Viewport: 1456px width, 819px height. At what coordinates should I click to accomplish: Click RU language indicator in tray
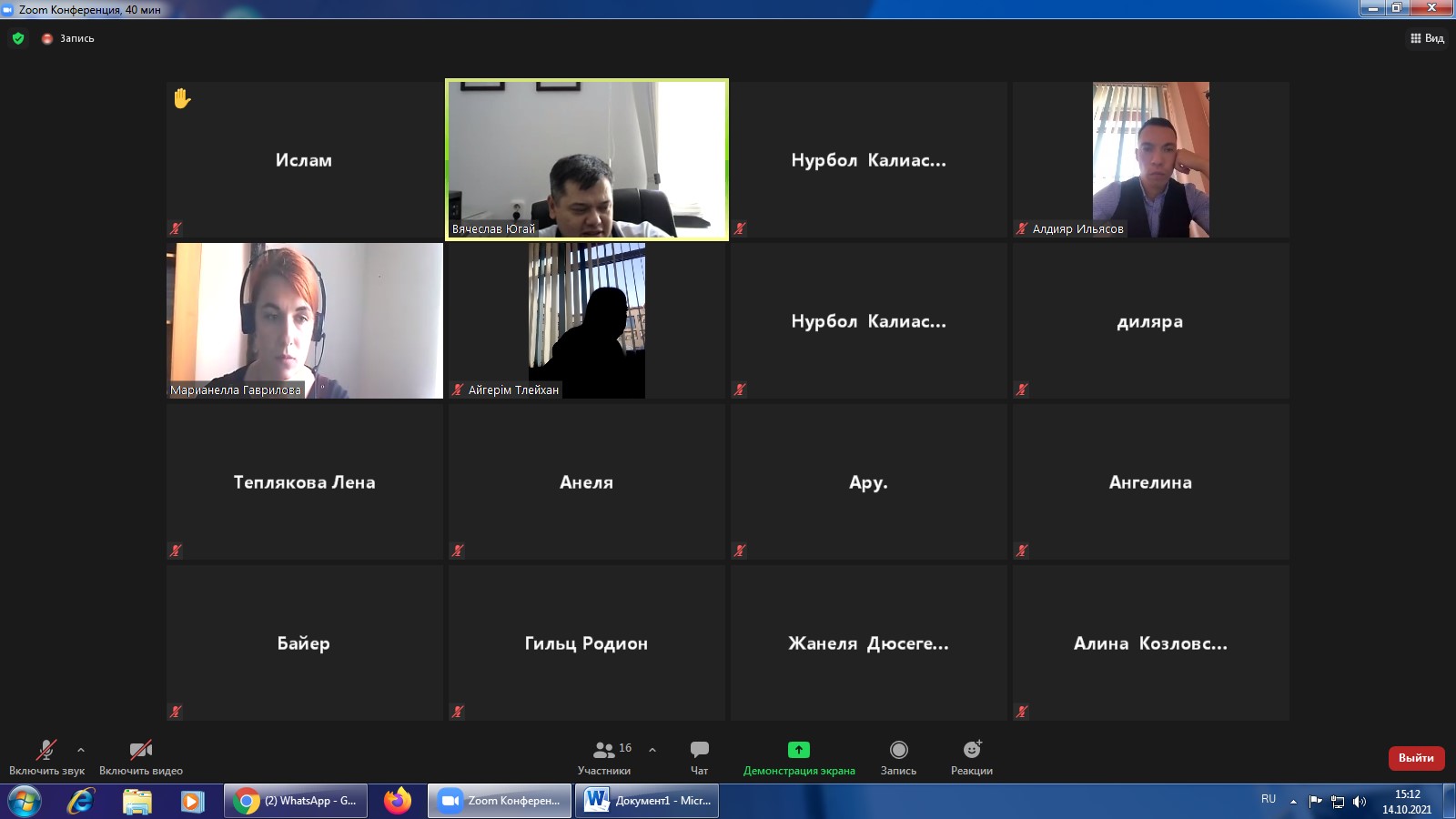click(1269, 799)
